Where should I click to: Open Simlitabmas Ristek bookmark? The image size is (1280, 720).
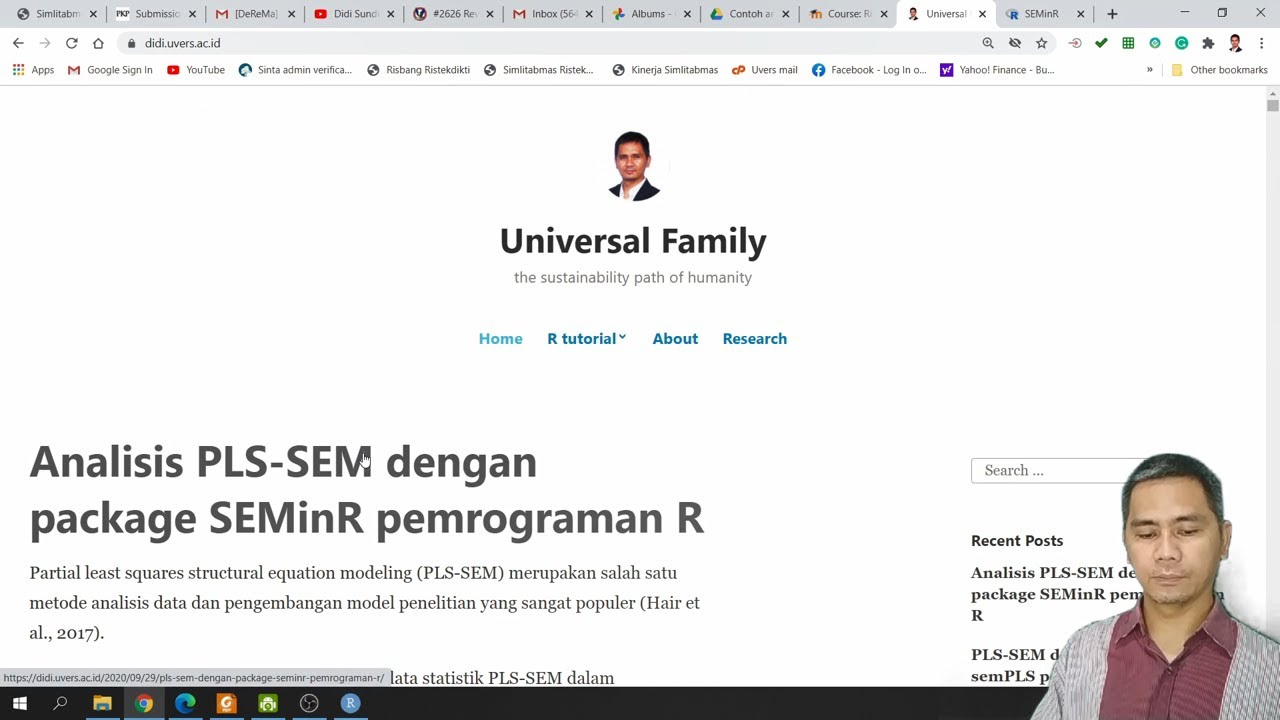(538, 70)
